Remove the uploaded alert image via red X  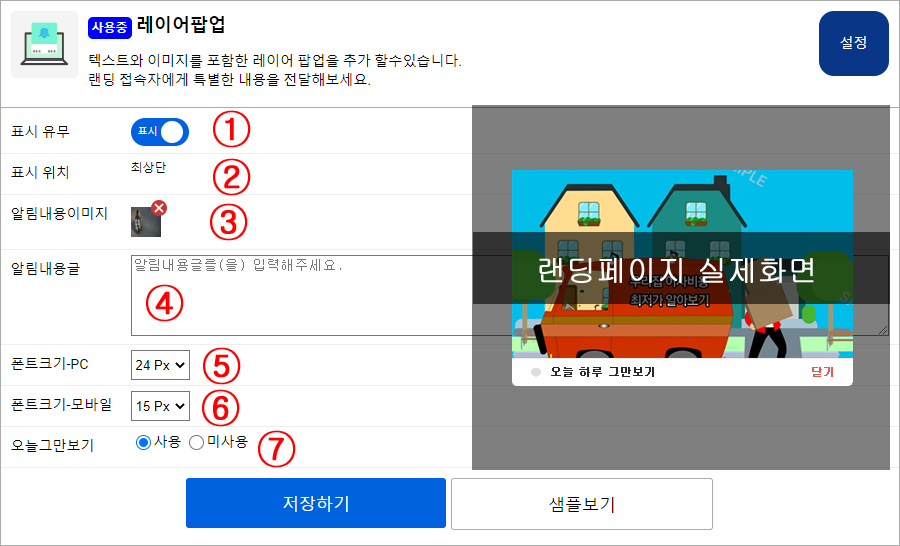[x=159, y=208]
